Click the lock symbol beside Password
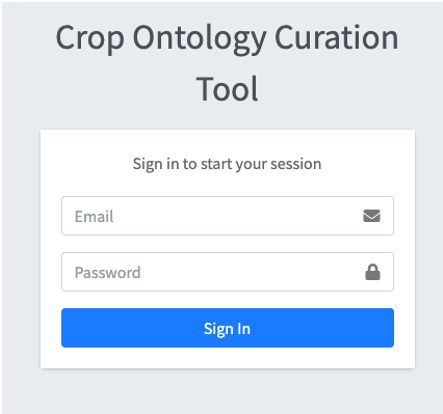Screen dimensions: 443x414 point(373,272)
